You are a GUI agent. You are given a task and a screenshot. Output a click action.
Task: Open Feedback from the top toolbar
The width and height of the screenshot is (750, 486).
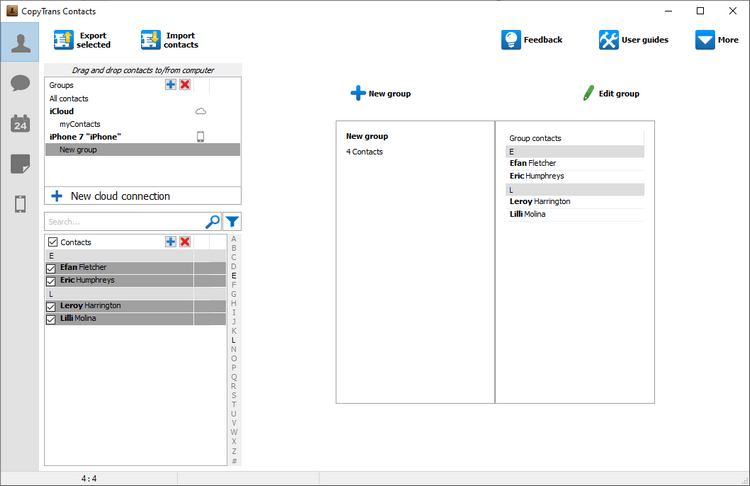532,40
